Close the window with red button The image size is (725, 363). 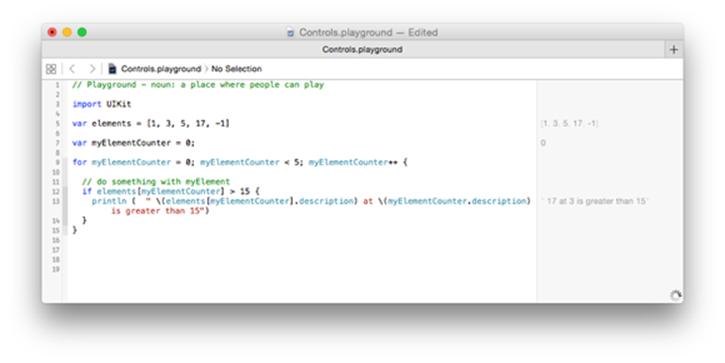[52, 32]
